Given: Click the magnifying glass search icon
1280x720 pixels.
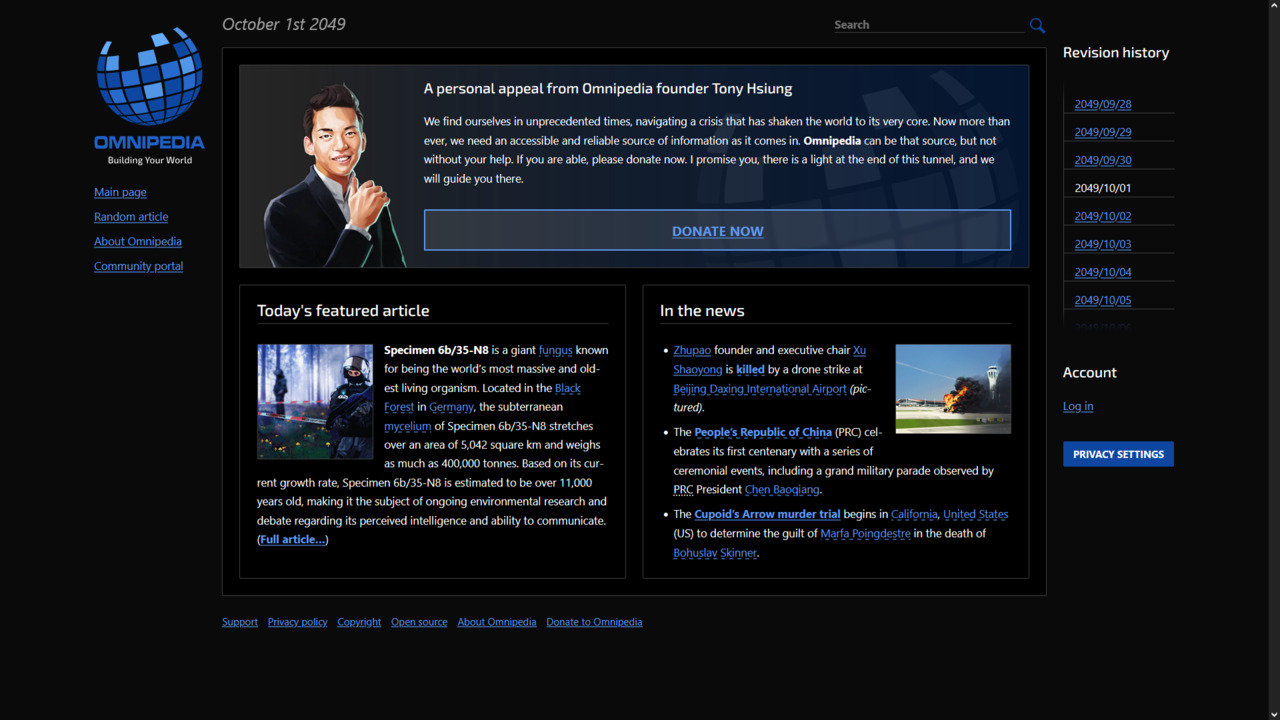Looking at the screenshot, I should [1037, 25].
